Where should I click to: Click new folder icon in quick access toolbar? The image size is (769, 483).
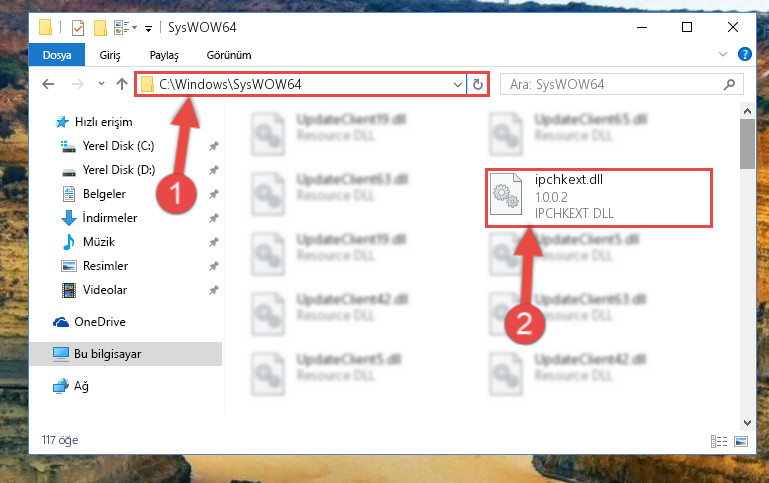[x=100, y=27]
